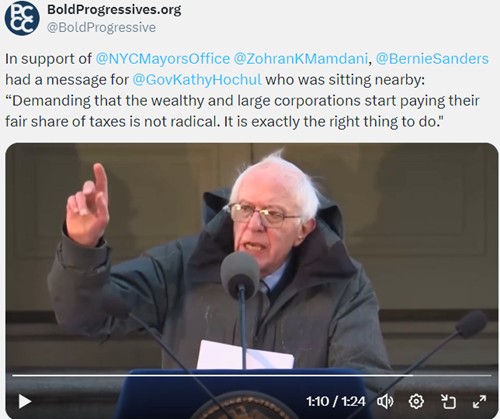The image size is (500, 419).
Task: Open the @NYCMayorsOffice mention
Action: click(163, 59)
